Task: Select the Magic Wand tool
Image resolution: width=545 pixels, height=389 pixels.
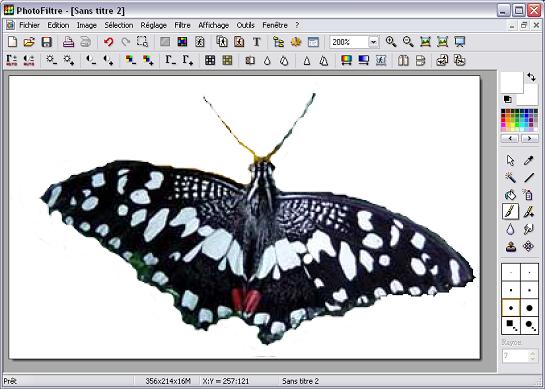Action: [x=510, y=178]
